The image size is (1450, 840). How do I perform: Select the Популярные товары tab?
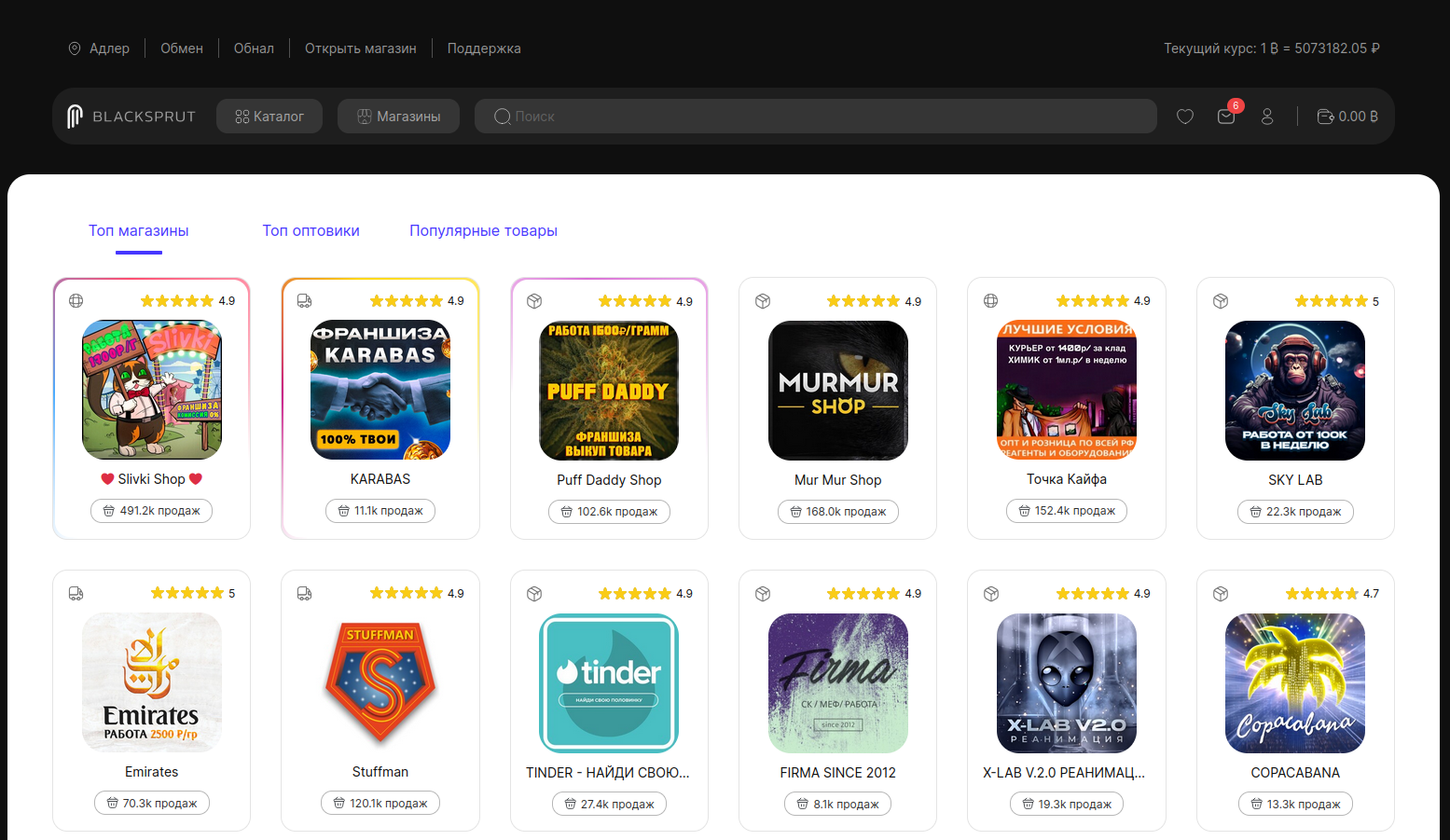[483, 231]
